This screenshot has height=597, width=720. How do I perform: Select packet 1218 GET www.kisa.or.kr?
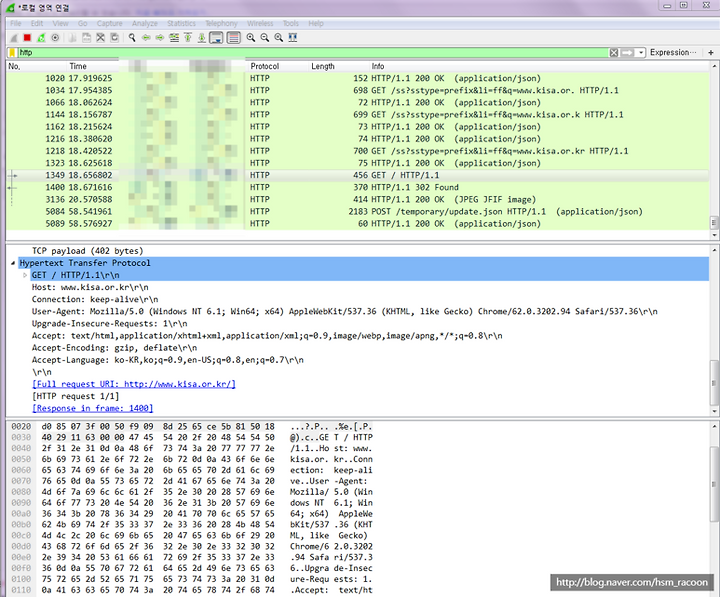(x=357, y=151)
